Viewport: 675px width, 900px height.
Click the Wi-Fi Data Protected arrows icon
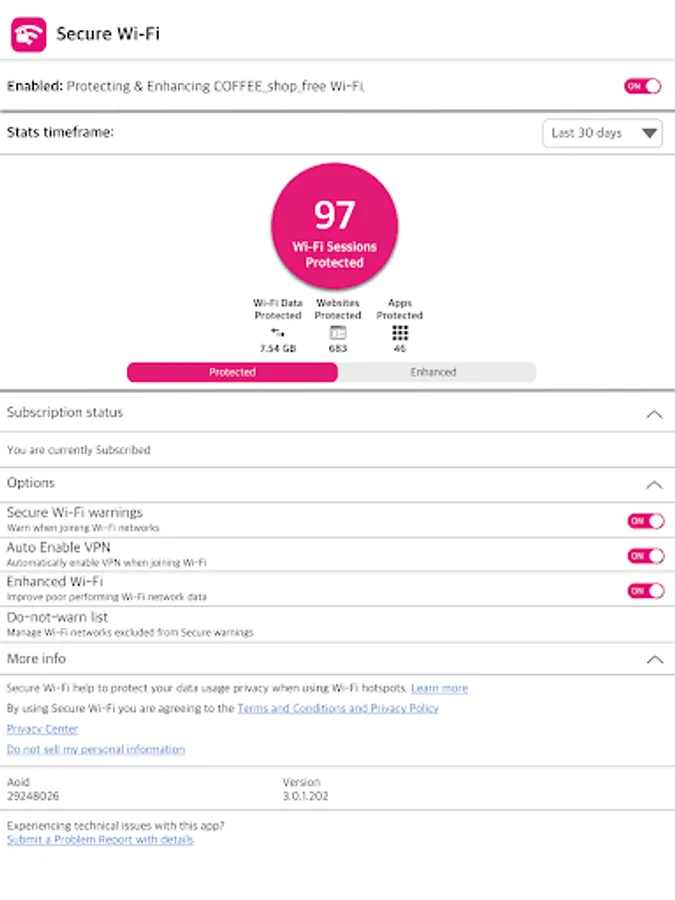(x=278, y=332)
